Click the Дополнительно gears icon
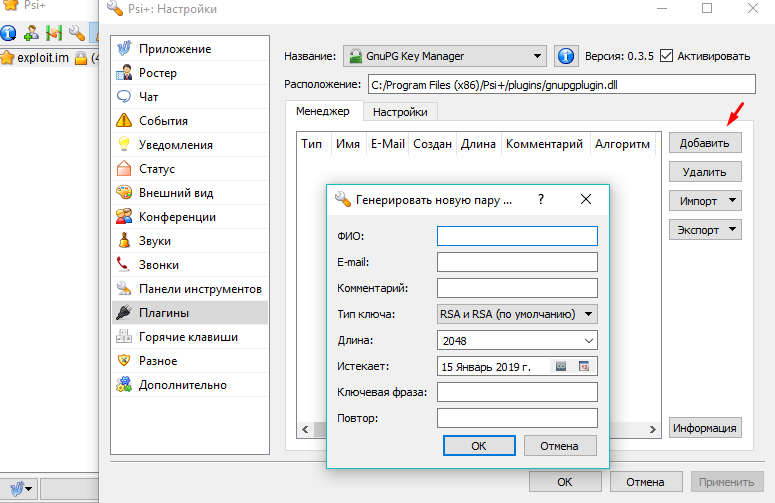Viewport: 775px width, 503px height. (x=124, y=384)
